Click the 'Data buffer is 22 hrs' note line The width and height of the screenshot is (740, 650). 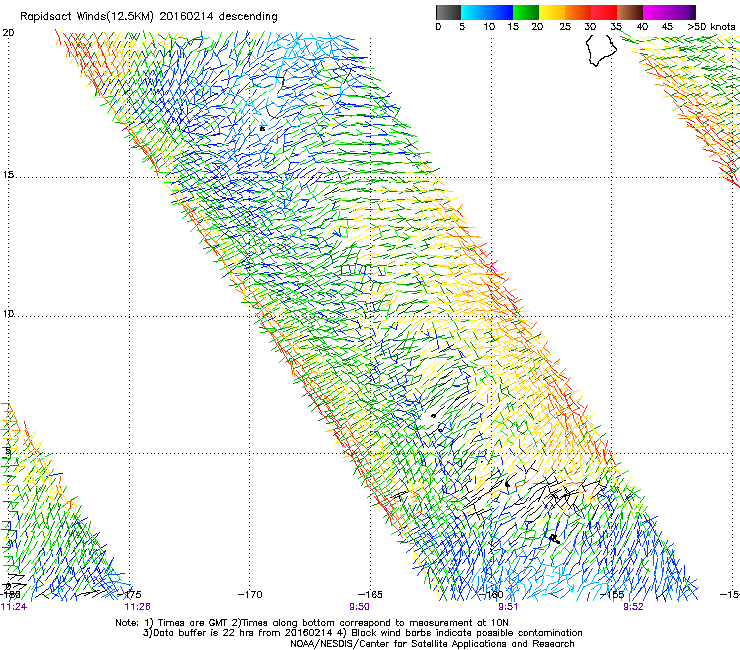point(362,633)
